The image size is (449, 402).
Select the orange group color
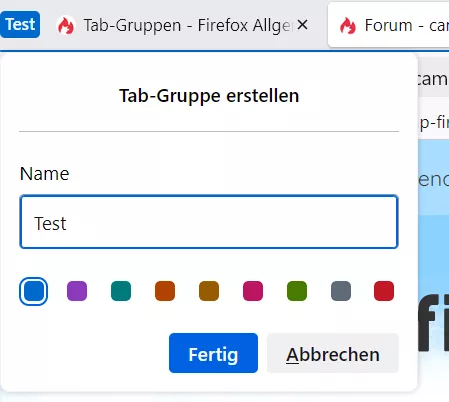tap(165, 291)
